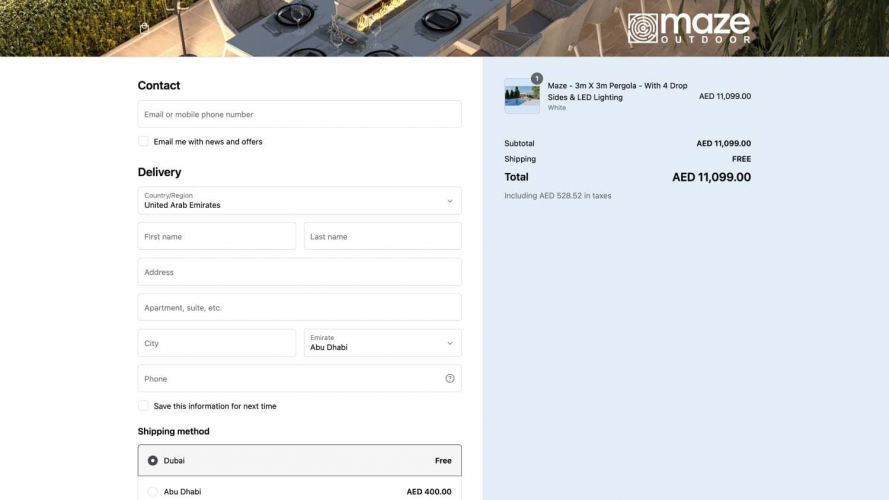Focus the City text field
Image resolution: width=889 pixels, height=500 pixels.
(216, 343)
